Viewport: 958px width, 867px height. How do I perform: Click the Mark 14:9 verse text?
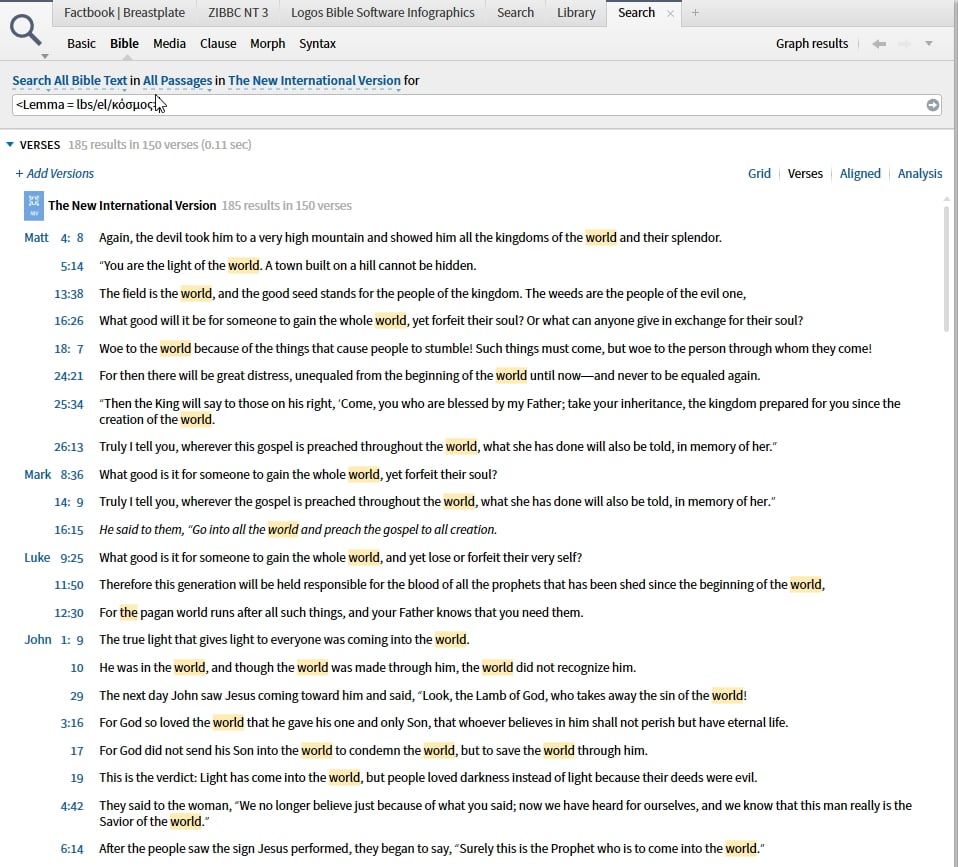click(437, 502)
